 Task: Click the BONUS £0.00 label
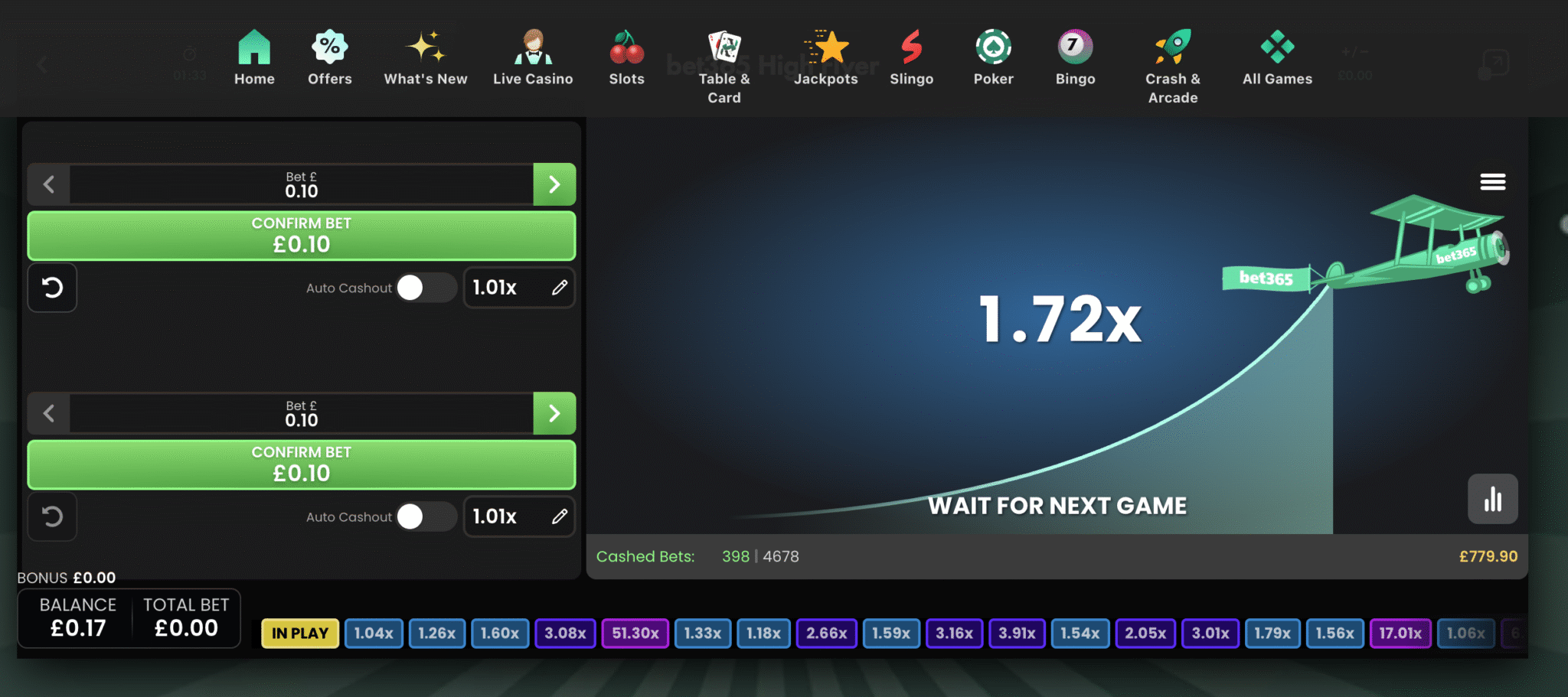click(x=67, y=578)
